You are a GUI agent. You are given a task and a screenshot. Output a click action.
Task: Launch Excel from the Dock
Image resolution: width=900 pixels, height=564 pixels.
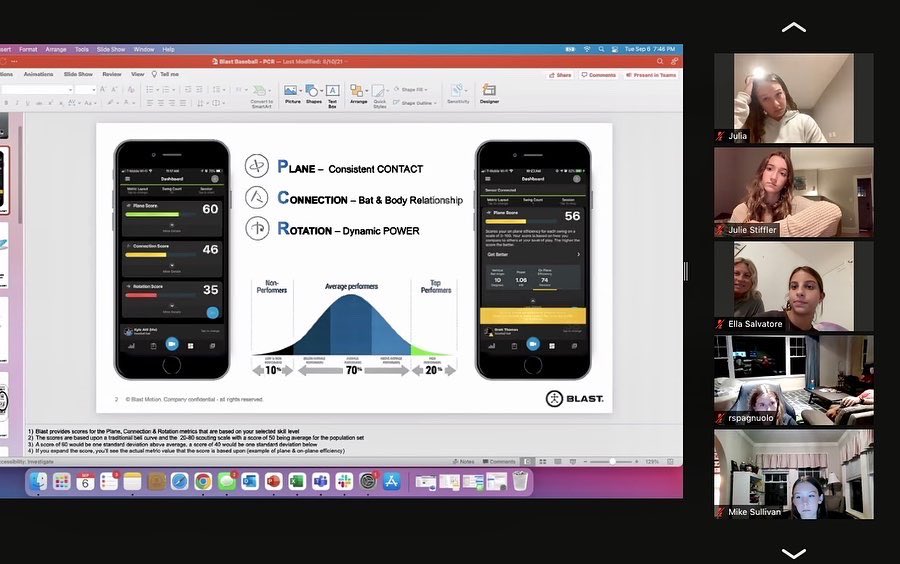coord(297,481)
